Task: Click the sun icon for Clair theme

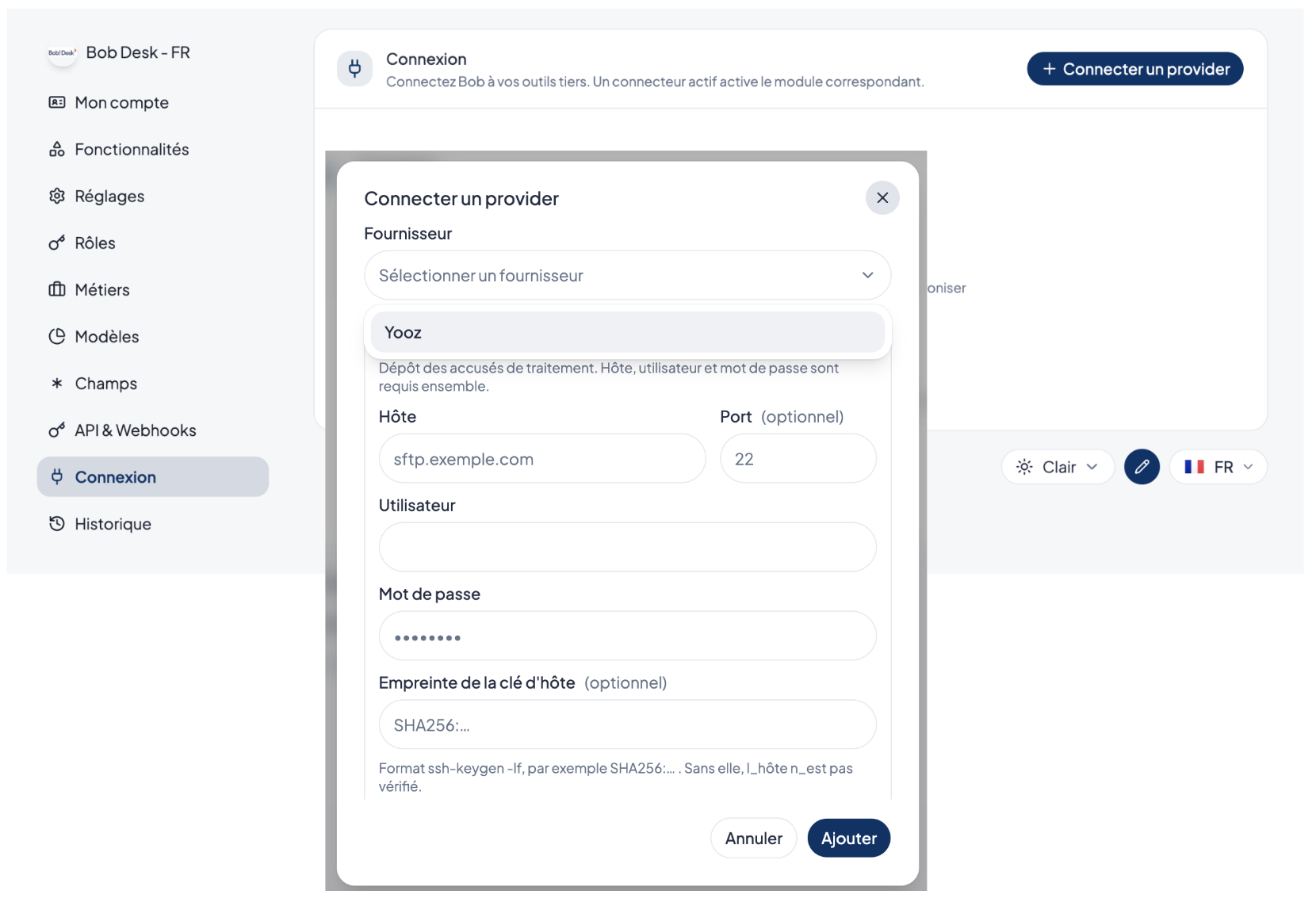Action: tap(1024, 467)
